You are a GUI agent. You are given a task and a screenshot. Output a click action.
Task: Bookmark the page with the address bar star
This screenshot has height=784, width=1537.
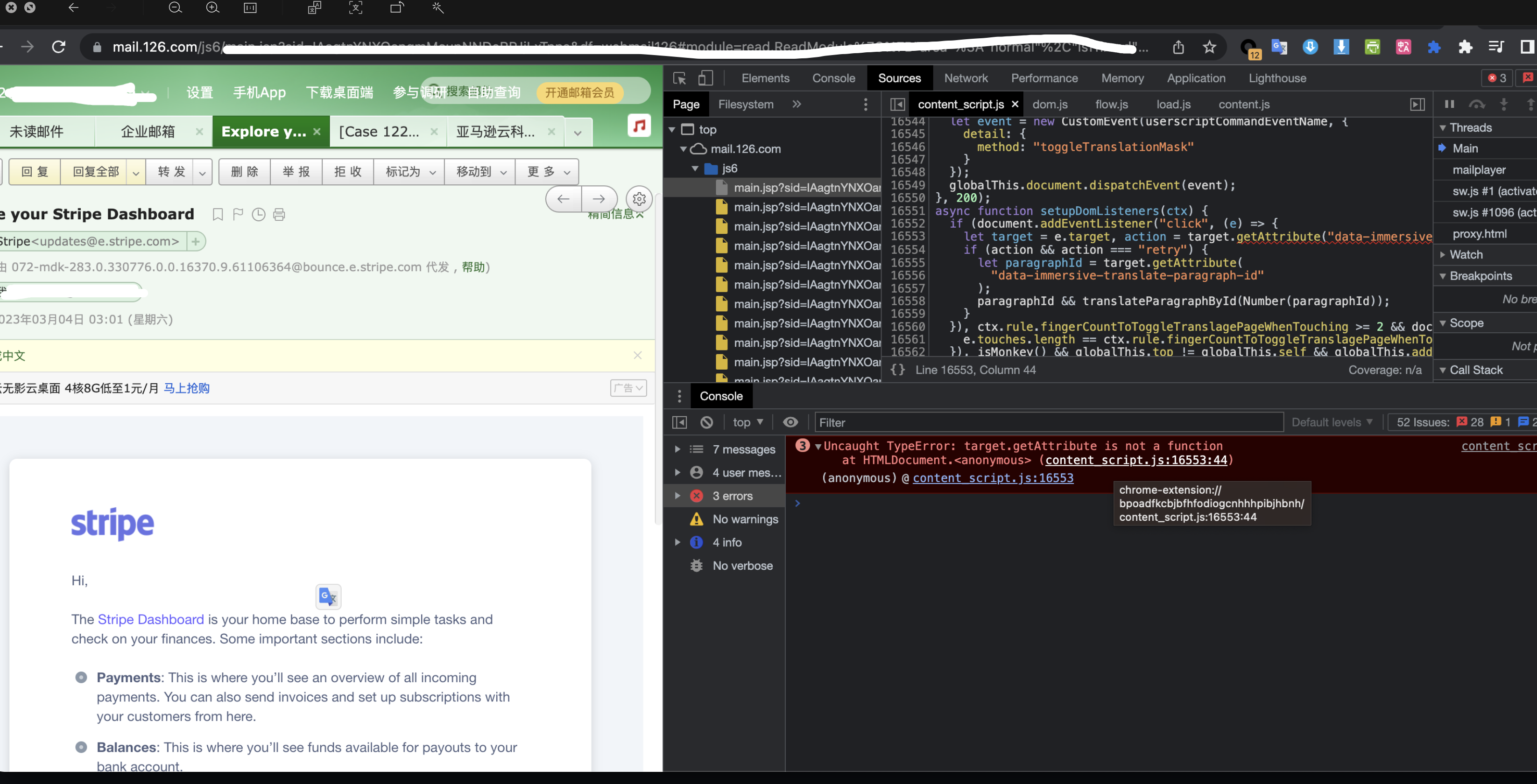1209,47
